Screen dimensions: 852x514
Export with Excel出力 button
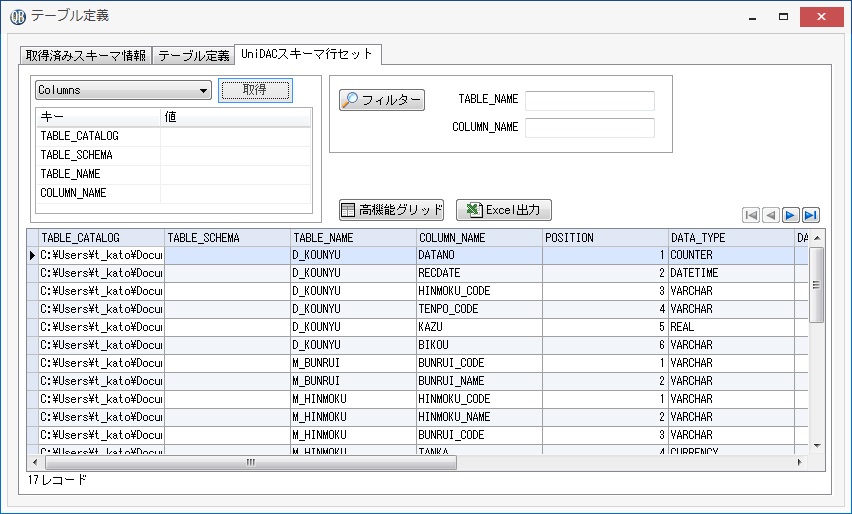504,210
